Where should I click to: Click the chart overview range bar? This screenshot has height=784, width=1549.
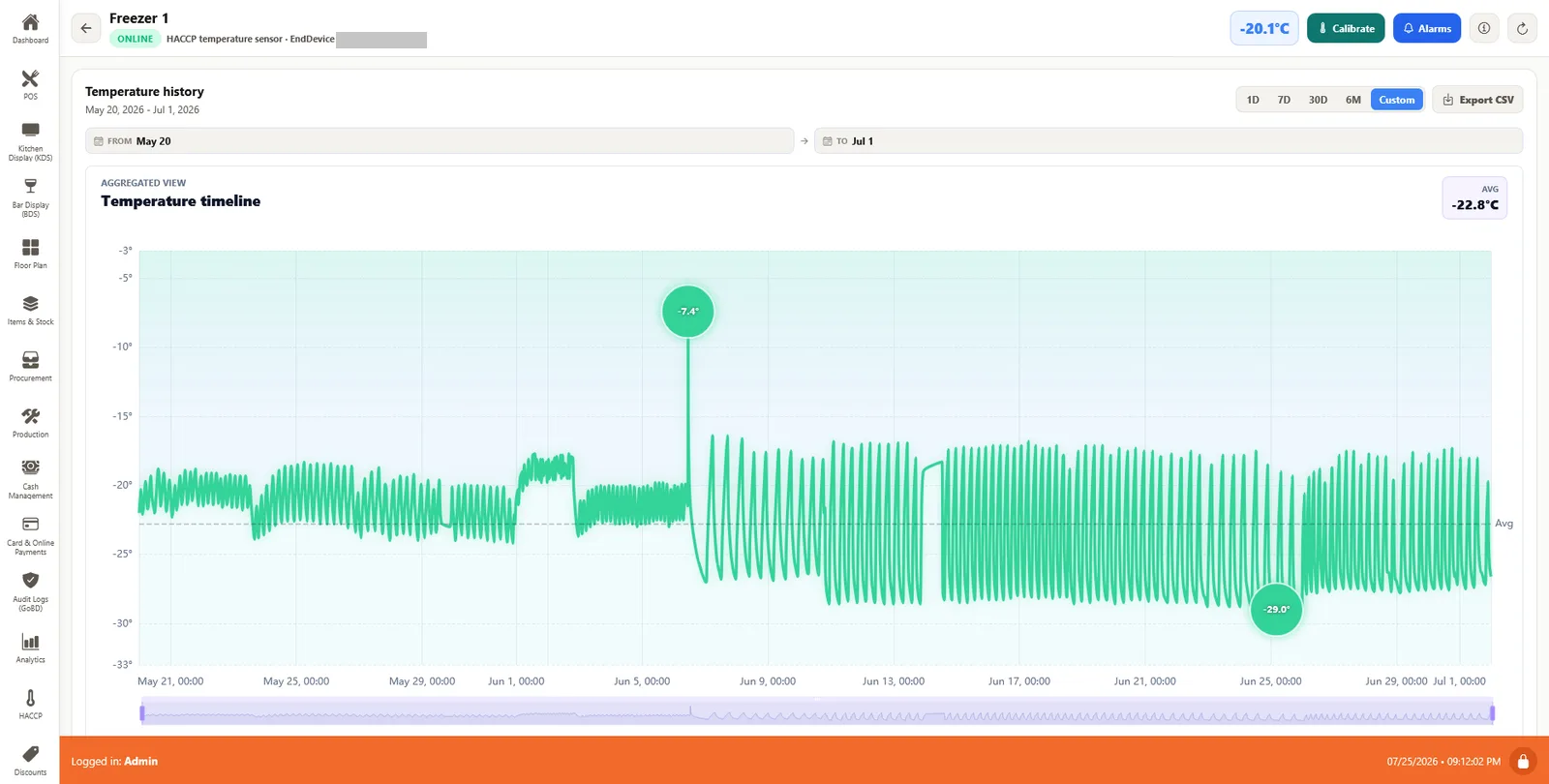tap(817, 712)
